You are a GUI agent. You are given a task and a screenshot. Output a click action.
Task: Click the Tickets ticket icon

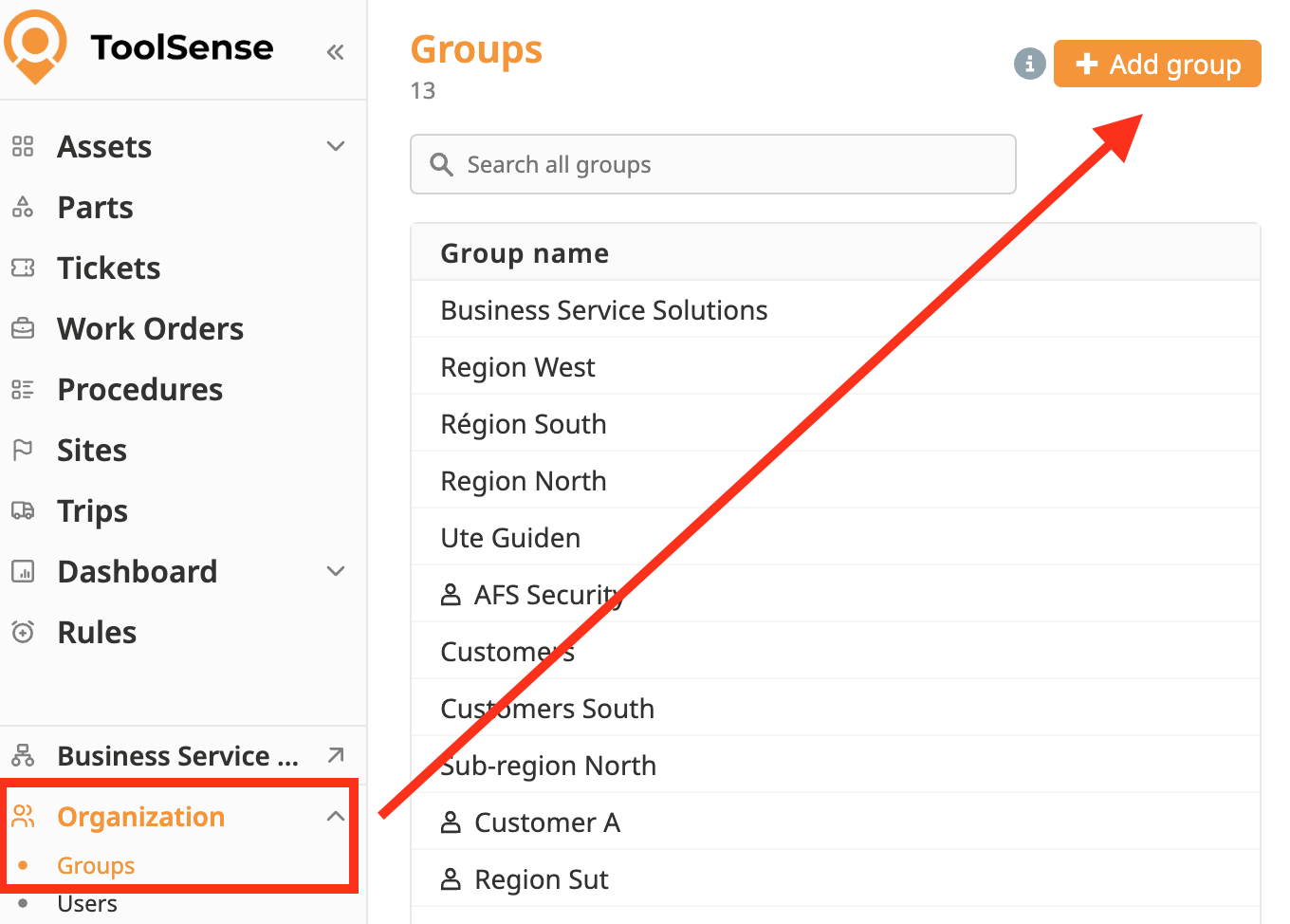[x=23, y=268]
